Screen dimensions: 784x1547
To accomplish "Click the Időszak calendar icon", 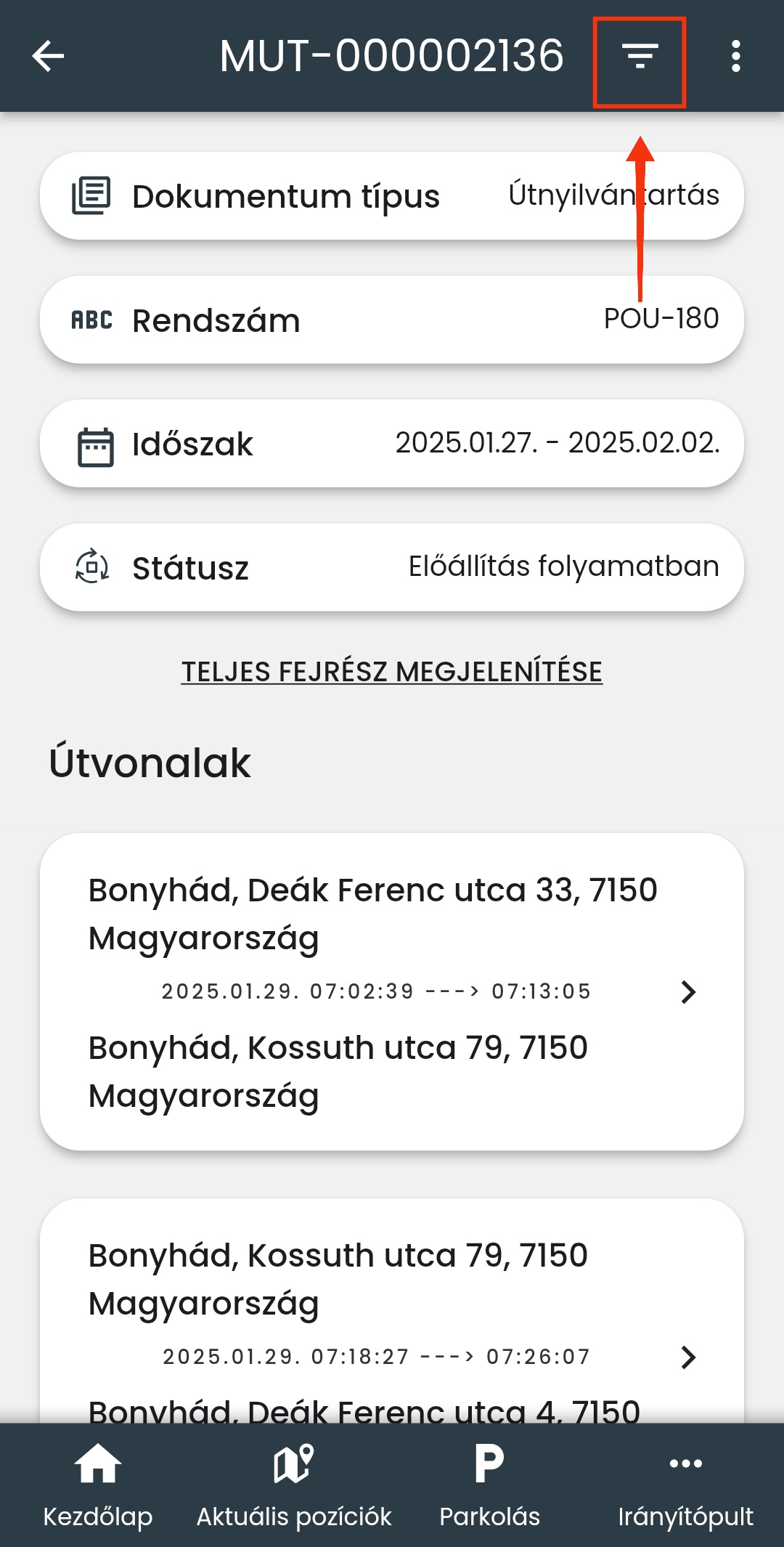I will tap(95, 447).
